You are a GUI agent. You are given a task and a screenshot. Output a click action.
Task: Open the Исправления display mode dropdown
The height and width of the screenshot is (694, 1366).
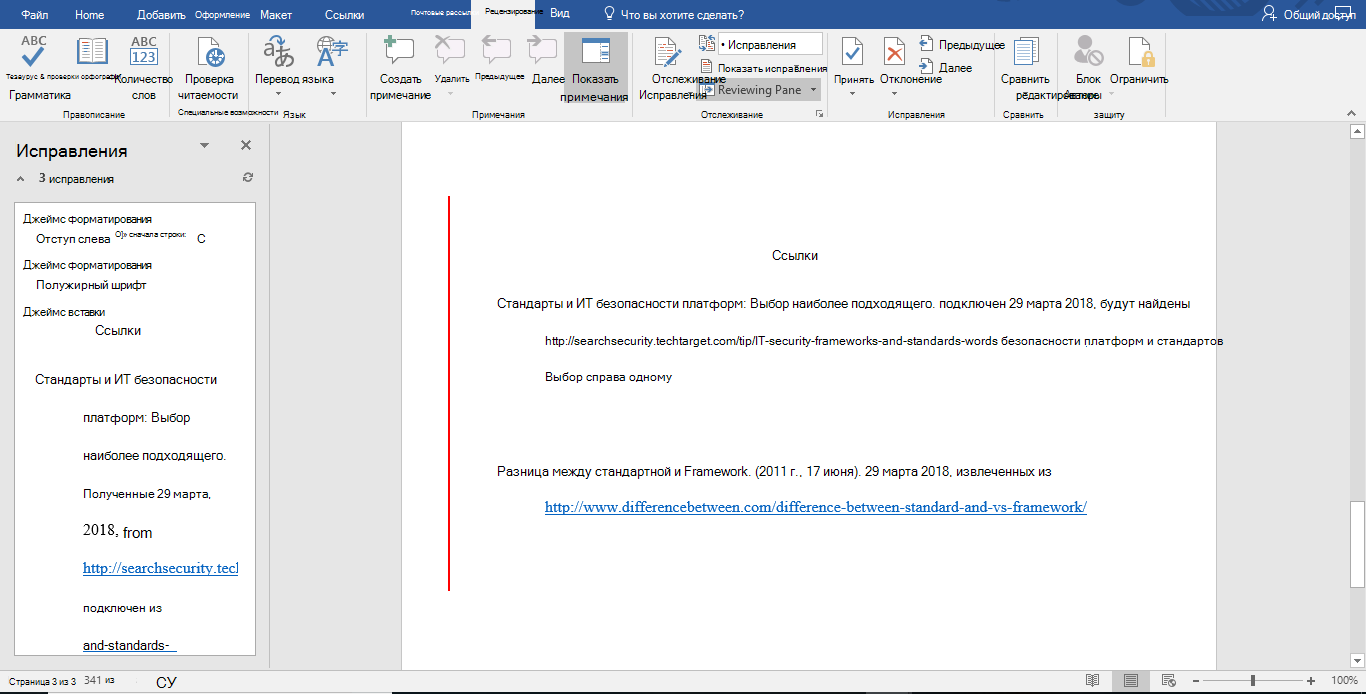[x=770, y=45]
